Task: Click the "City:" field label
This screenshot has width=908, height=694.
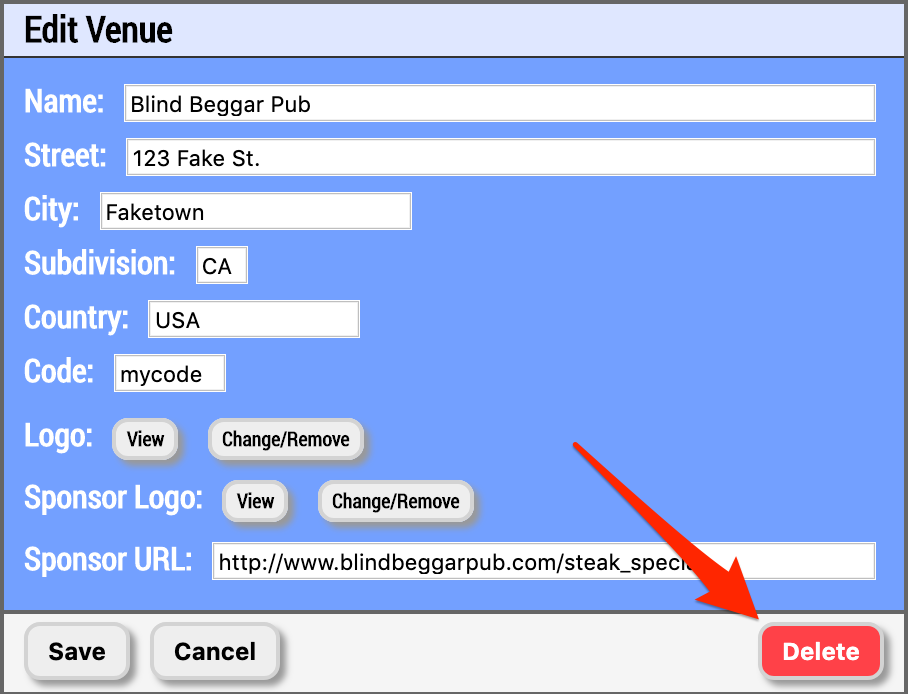Action: pyautogui.click(x=52, y=210)
